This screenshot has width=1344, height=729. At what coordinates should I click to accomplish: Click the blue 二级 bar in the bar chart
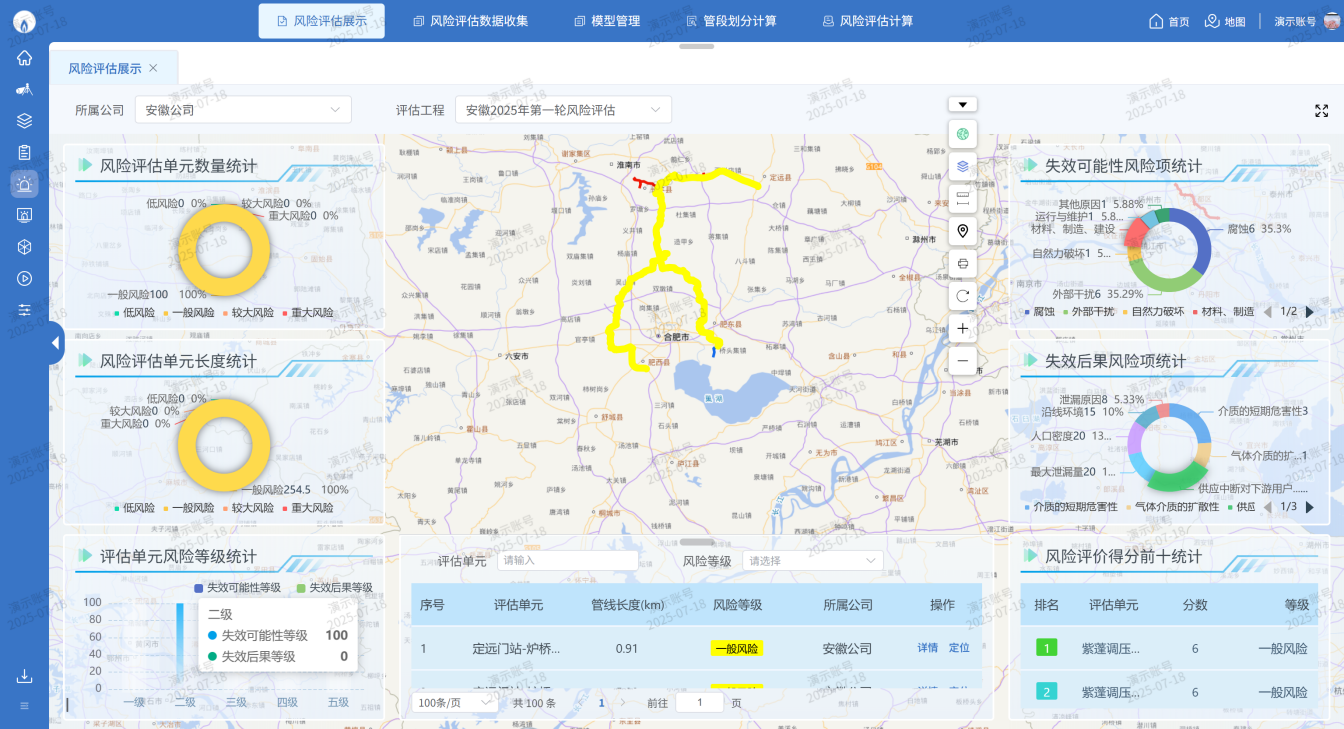[180, 645]
